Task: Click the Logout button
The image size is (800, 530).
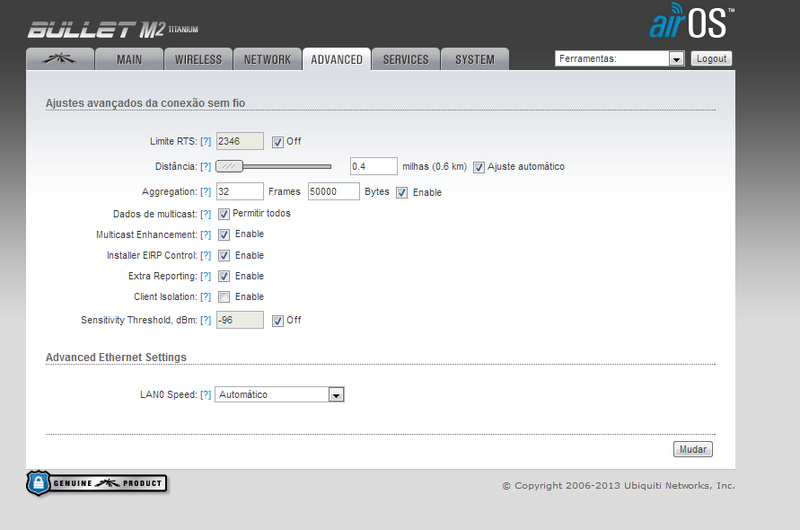Action: (711, 59)
